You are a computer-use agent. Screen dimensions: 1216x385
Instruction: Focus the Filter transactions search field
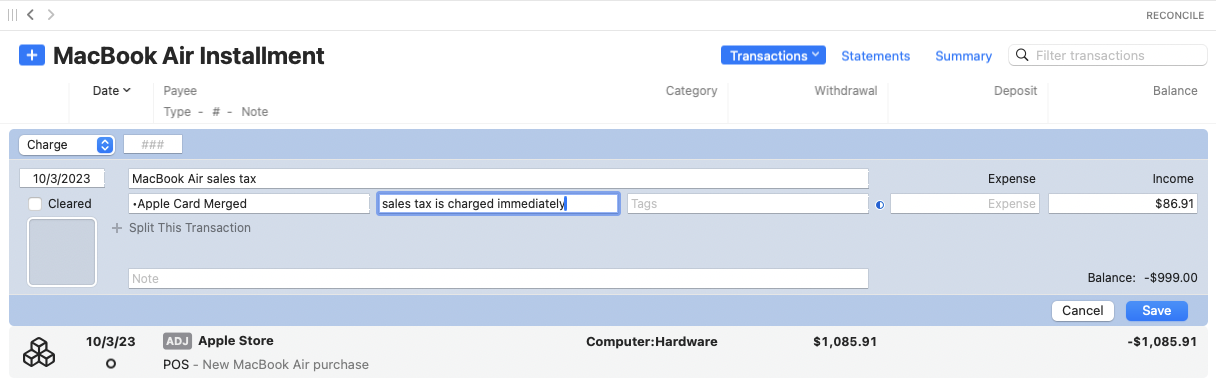1107,56
